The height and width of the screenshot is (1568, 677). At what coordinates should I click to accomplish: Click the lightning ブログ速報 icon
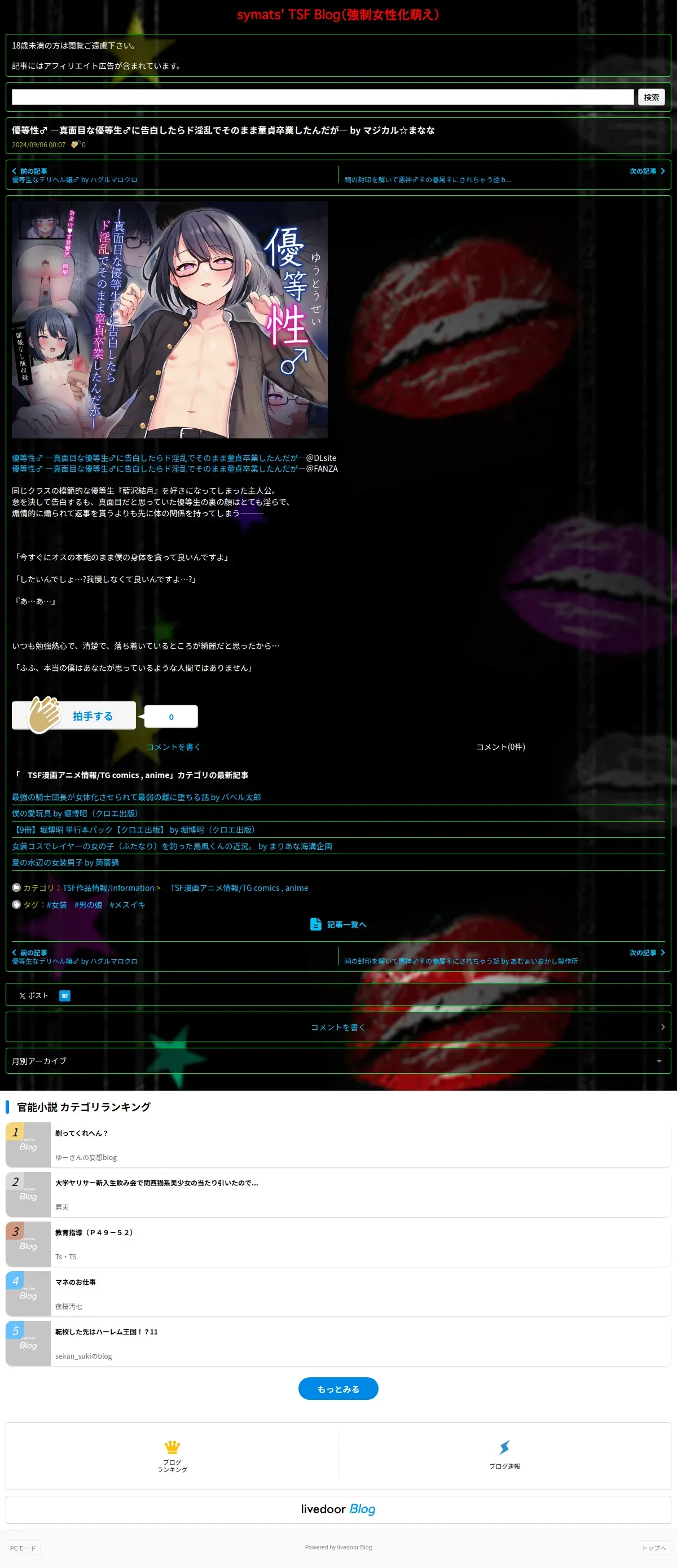(x=505, y=1447)
